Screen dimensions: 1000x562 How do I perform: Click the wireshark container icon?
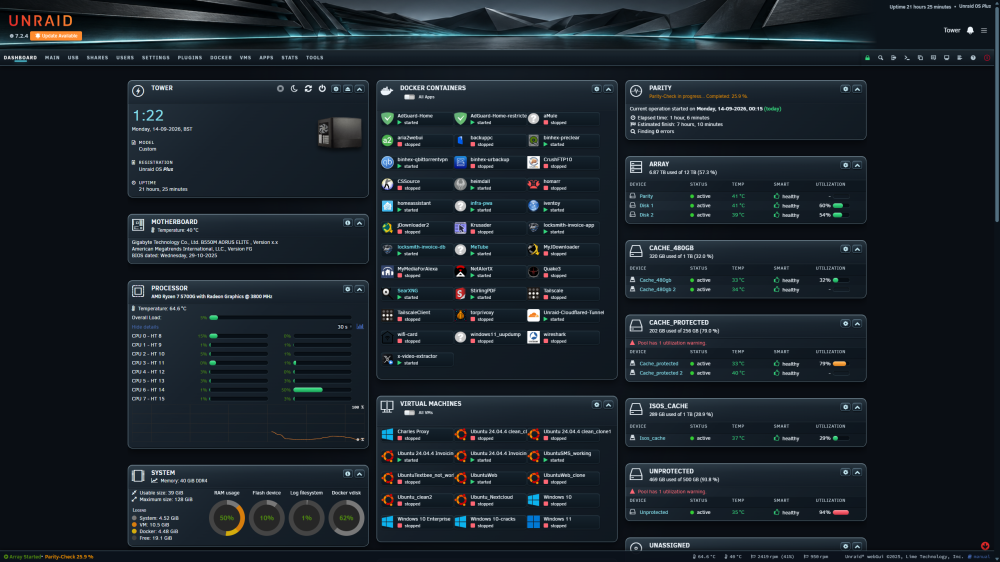coord(533,337)
